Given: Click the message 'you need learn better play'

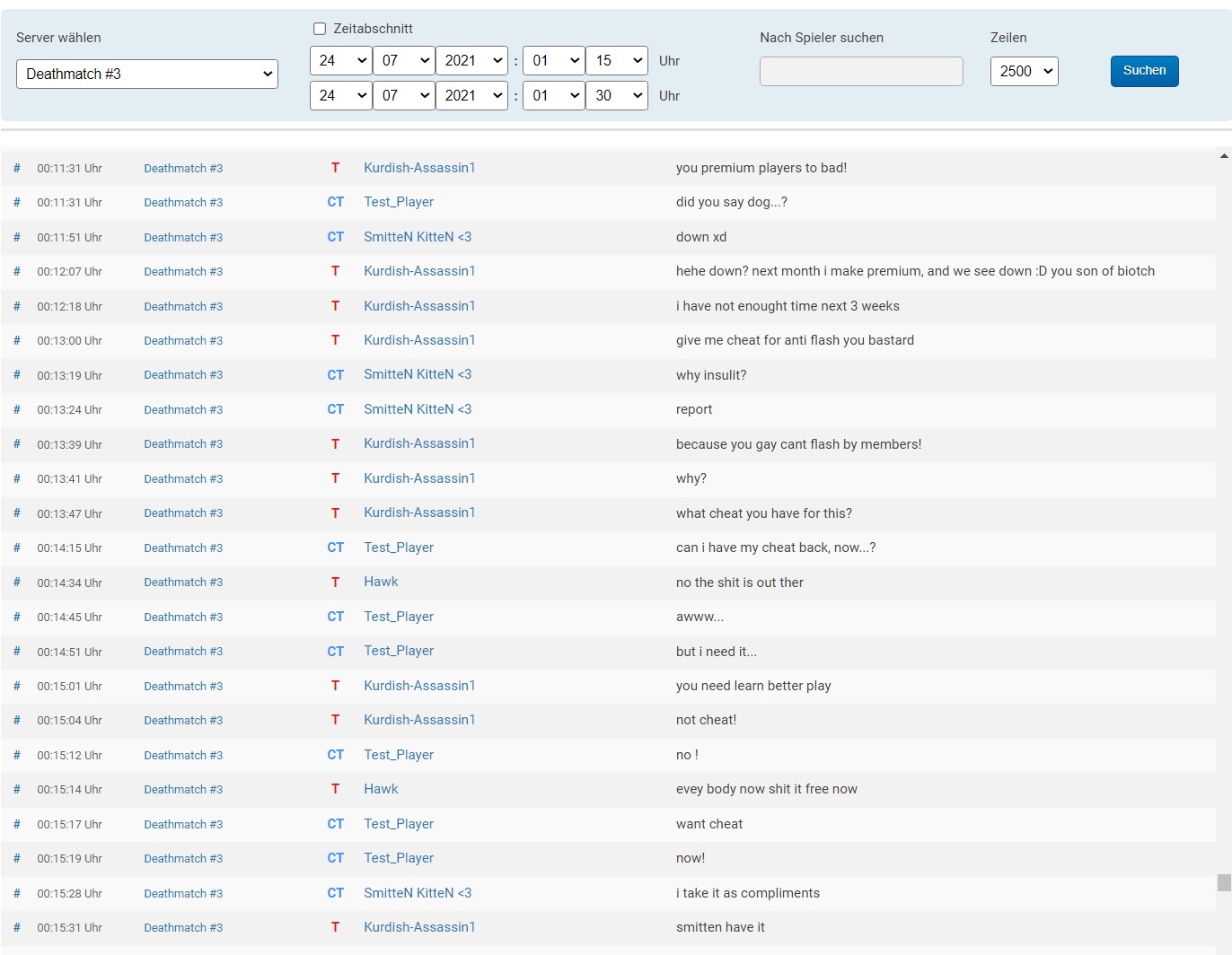Looking at the screenshot, I should point(753,686).
